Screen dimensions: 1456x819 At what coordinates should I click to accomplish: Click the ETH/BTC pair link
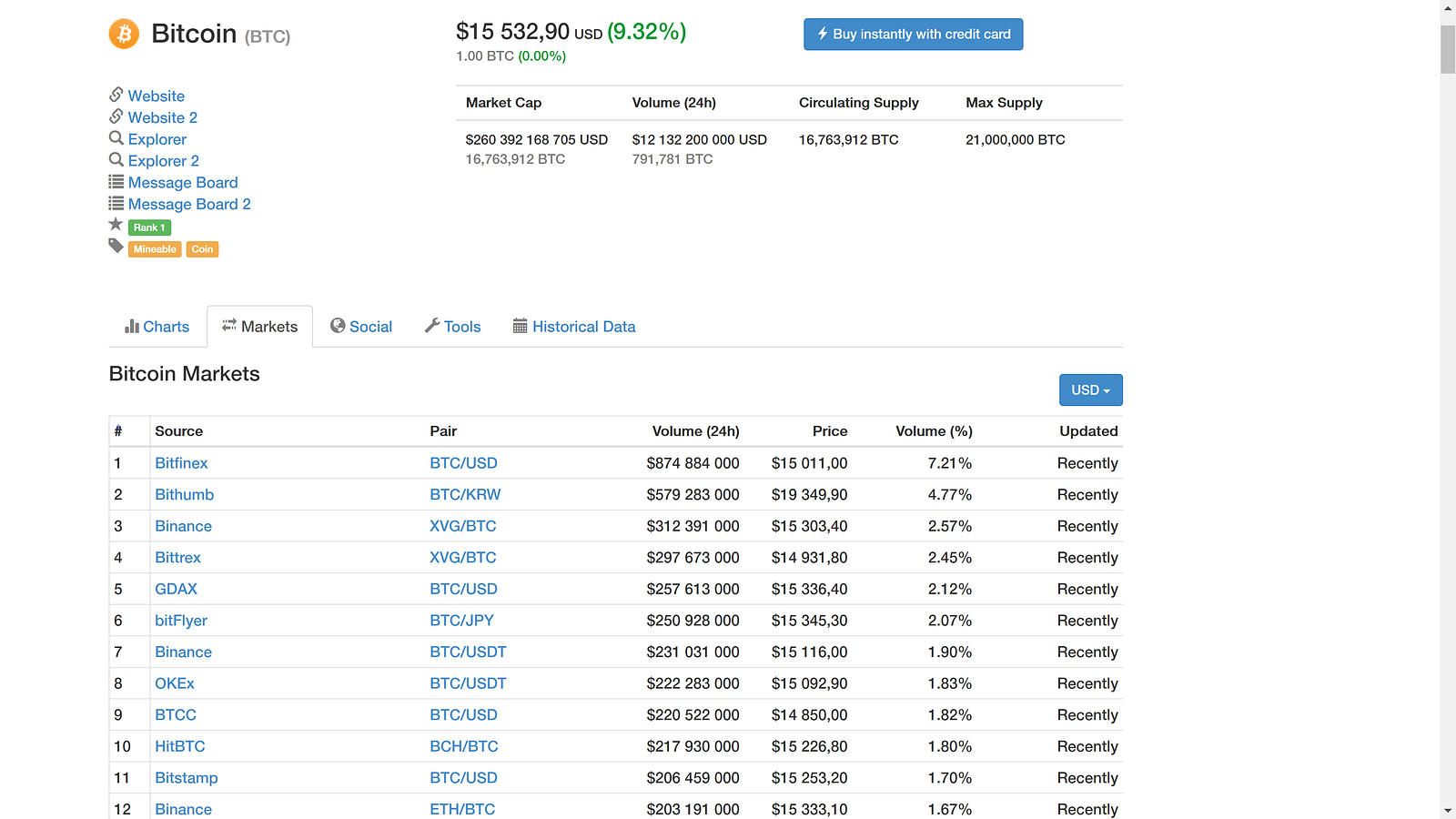pos(462,810)
